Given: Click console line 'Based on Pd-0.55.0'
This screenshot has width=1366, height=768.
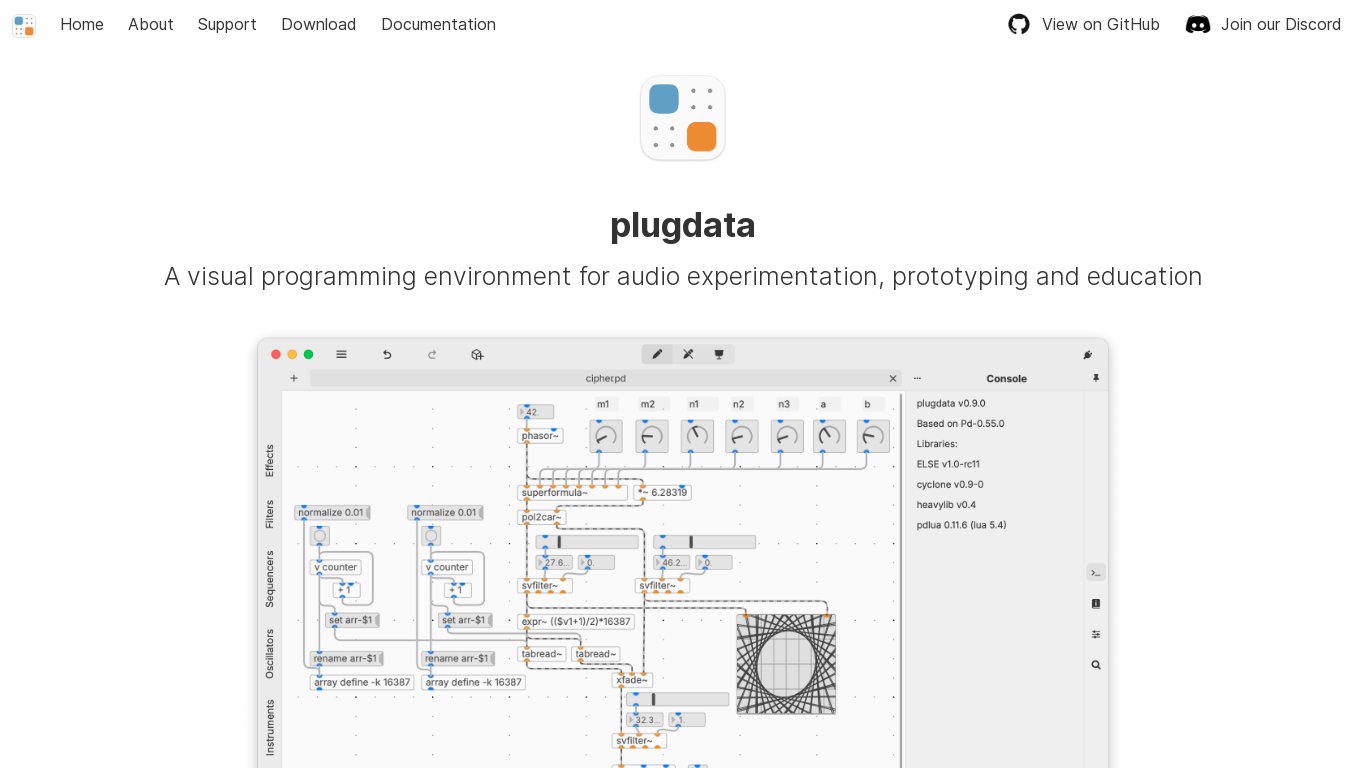Looking at the screenshot, I should coord(961,423).
